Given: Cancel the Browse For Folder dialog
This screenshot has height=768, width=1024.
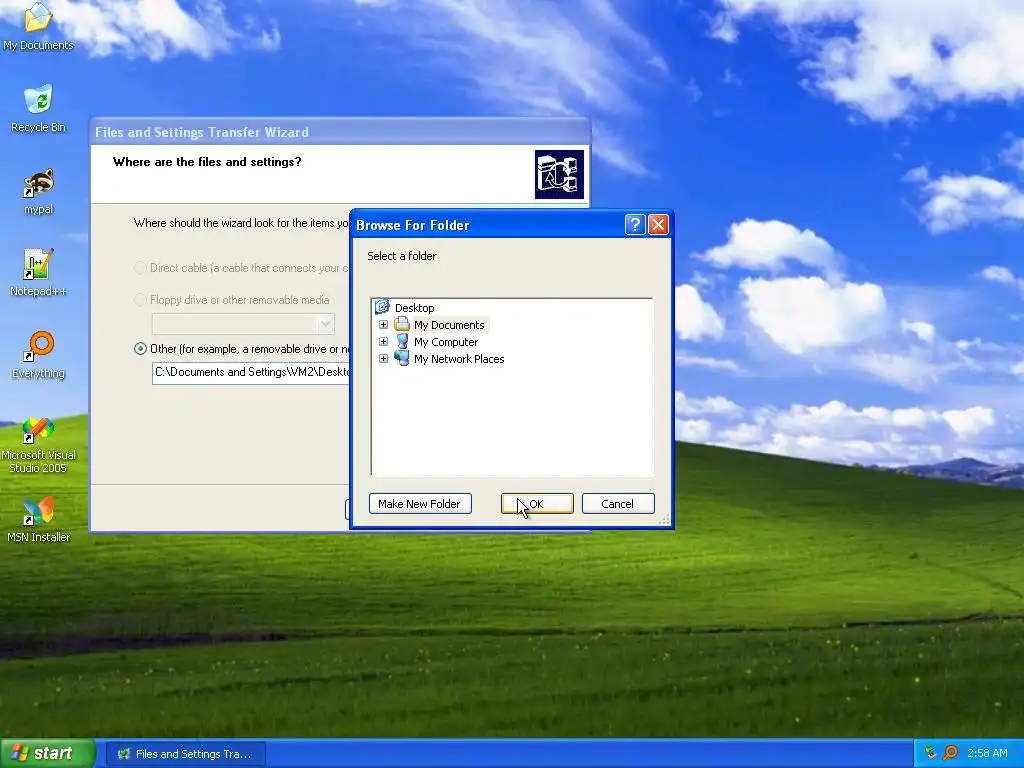Looking at the screenshot, I should [618, 504].
